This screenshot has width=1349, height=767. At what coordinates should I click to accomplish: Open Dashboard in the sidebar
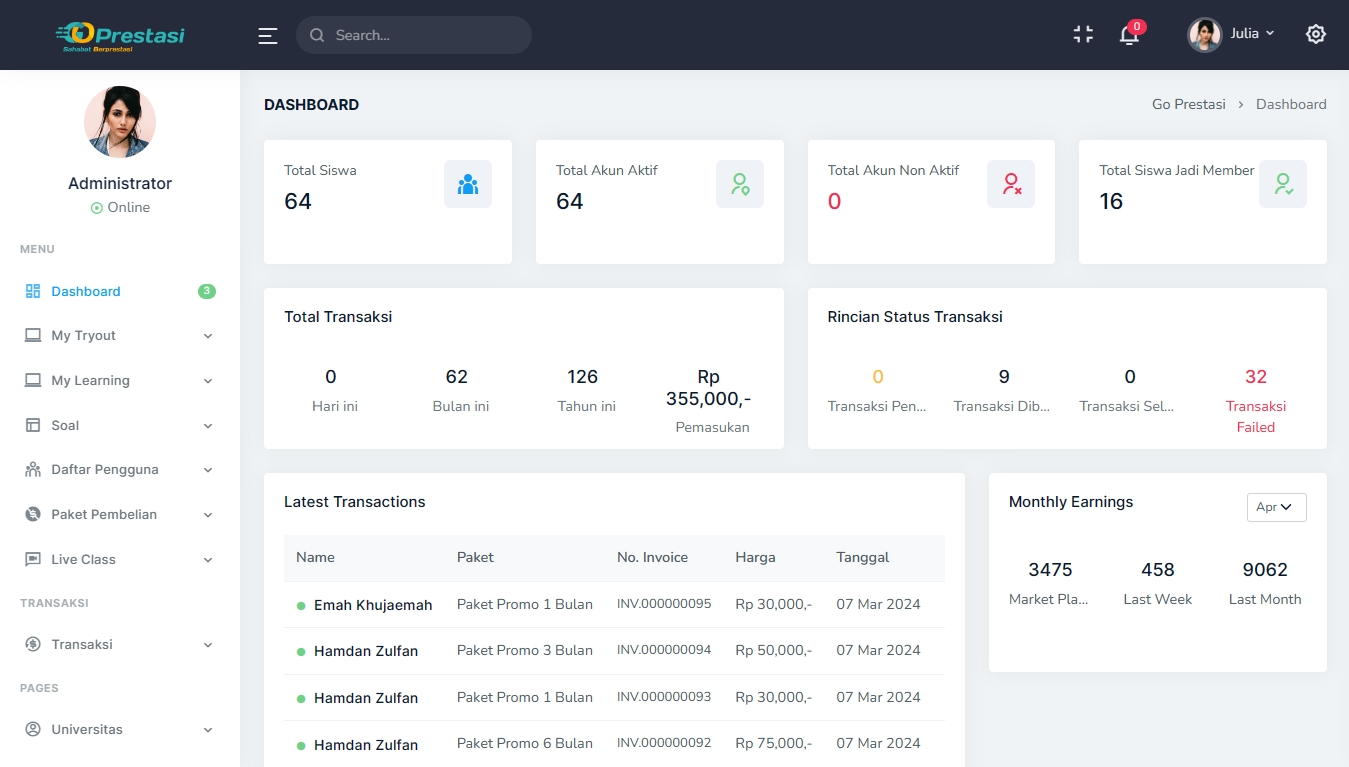[120, 291]
